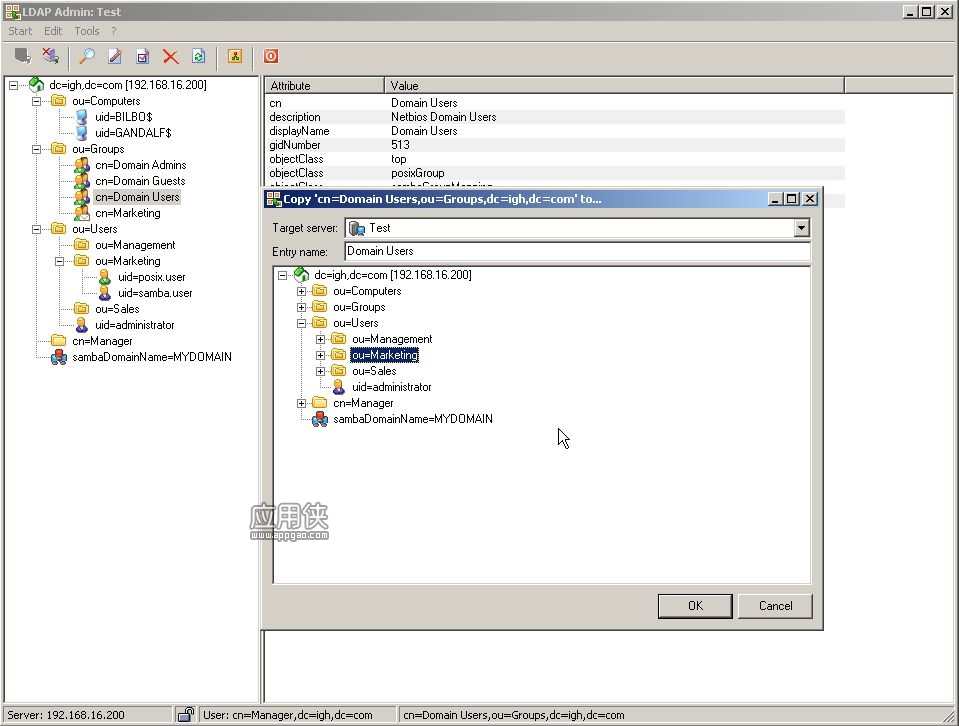Click the cn=Marketing mail group icon
Image resolution: width=959 pixels, height=726 pixels.
point(81,213)
